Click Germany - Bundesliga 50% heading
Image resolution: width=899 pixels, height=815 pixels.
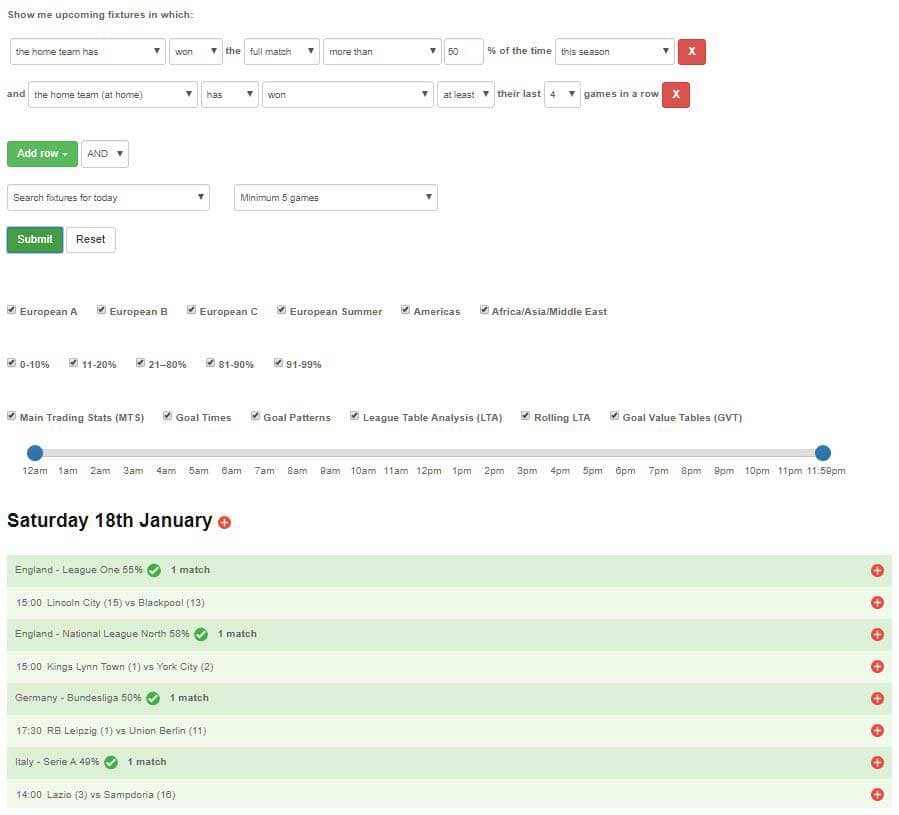(78, 698)
